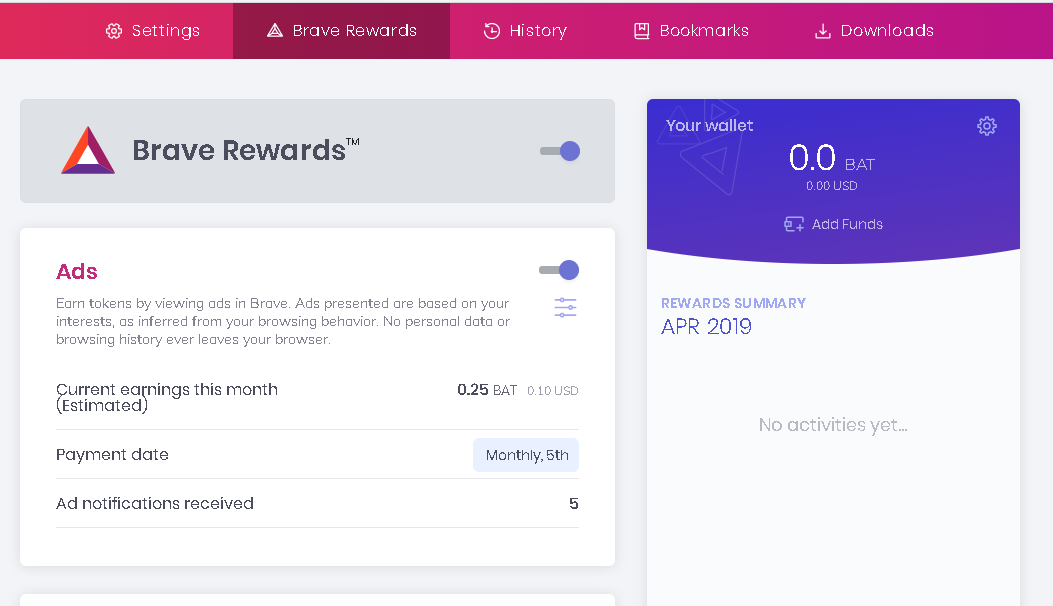Click the Brave Rewards triangle icon in tab
Screen dimensions: 1053x606
[275, 30]
